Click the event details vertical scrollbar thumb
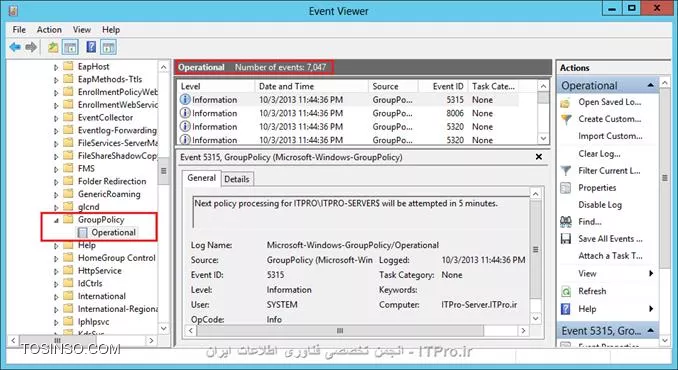The image size is (678, 370). pos(535,249)
